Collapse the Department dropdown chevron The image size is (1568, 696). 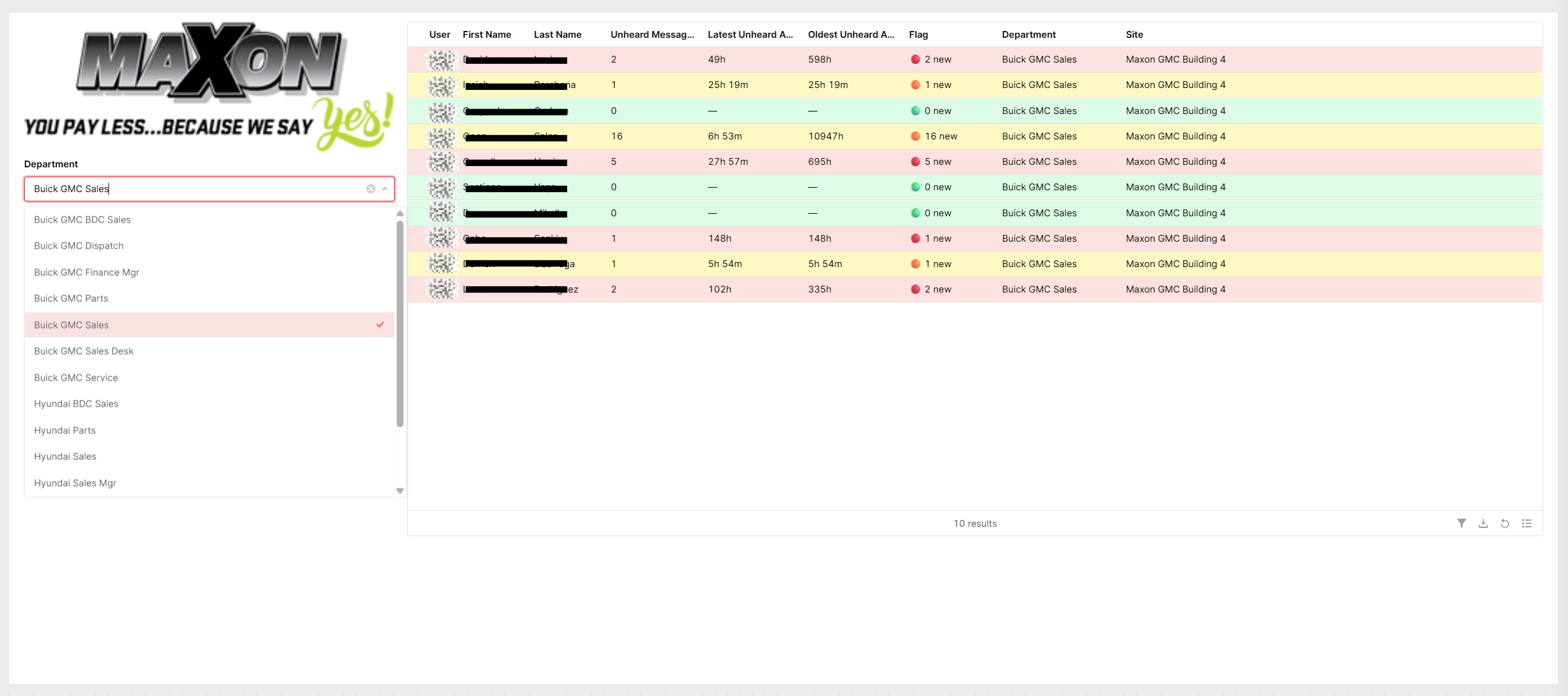[385, 189]
